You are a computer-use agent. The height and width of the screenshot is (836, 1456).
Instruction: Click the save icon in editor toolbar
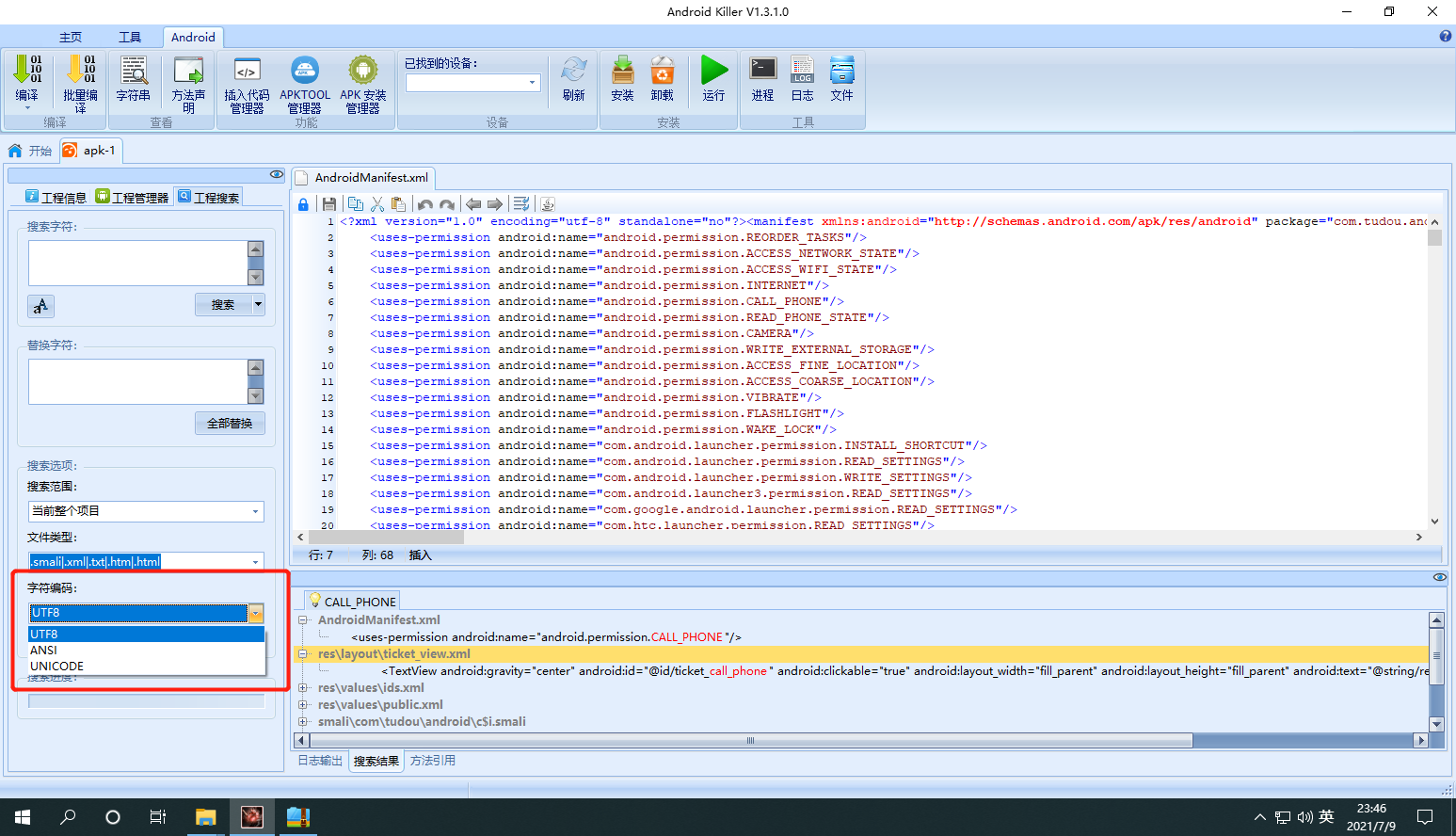coord(328,204)
